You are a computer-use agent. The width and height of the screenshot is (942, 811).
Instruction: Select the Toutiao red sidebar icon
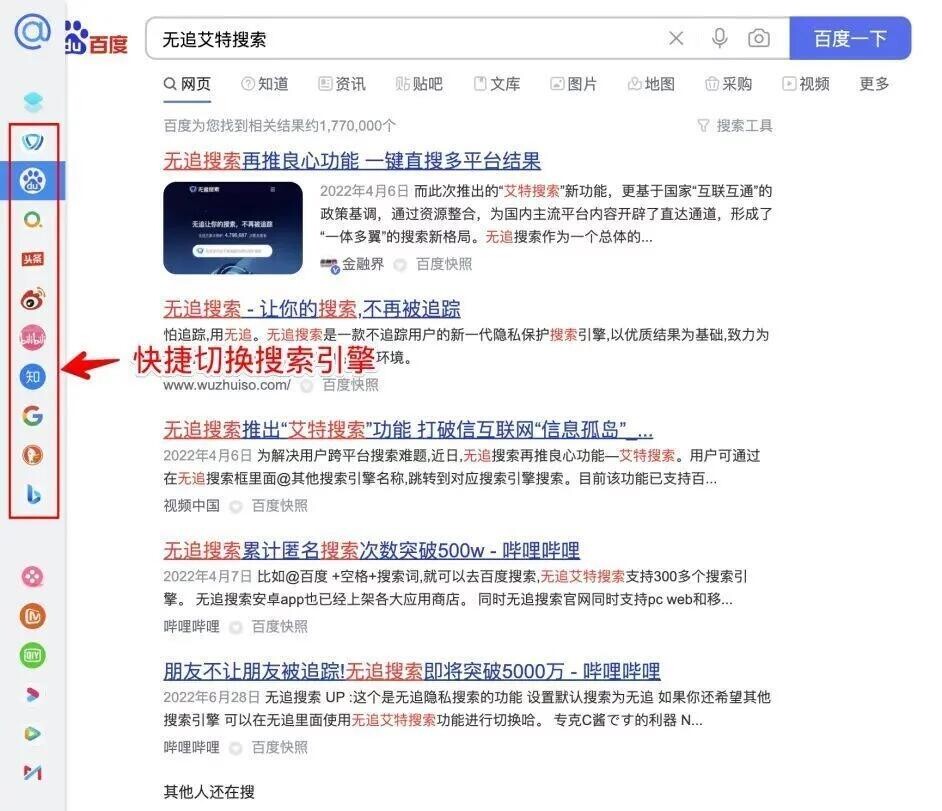click(x=32, y=259)
